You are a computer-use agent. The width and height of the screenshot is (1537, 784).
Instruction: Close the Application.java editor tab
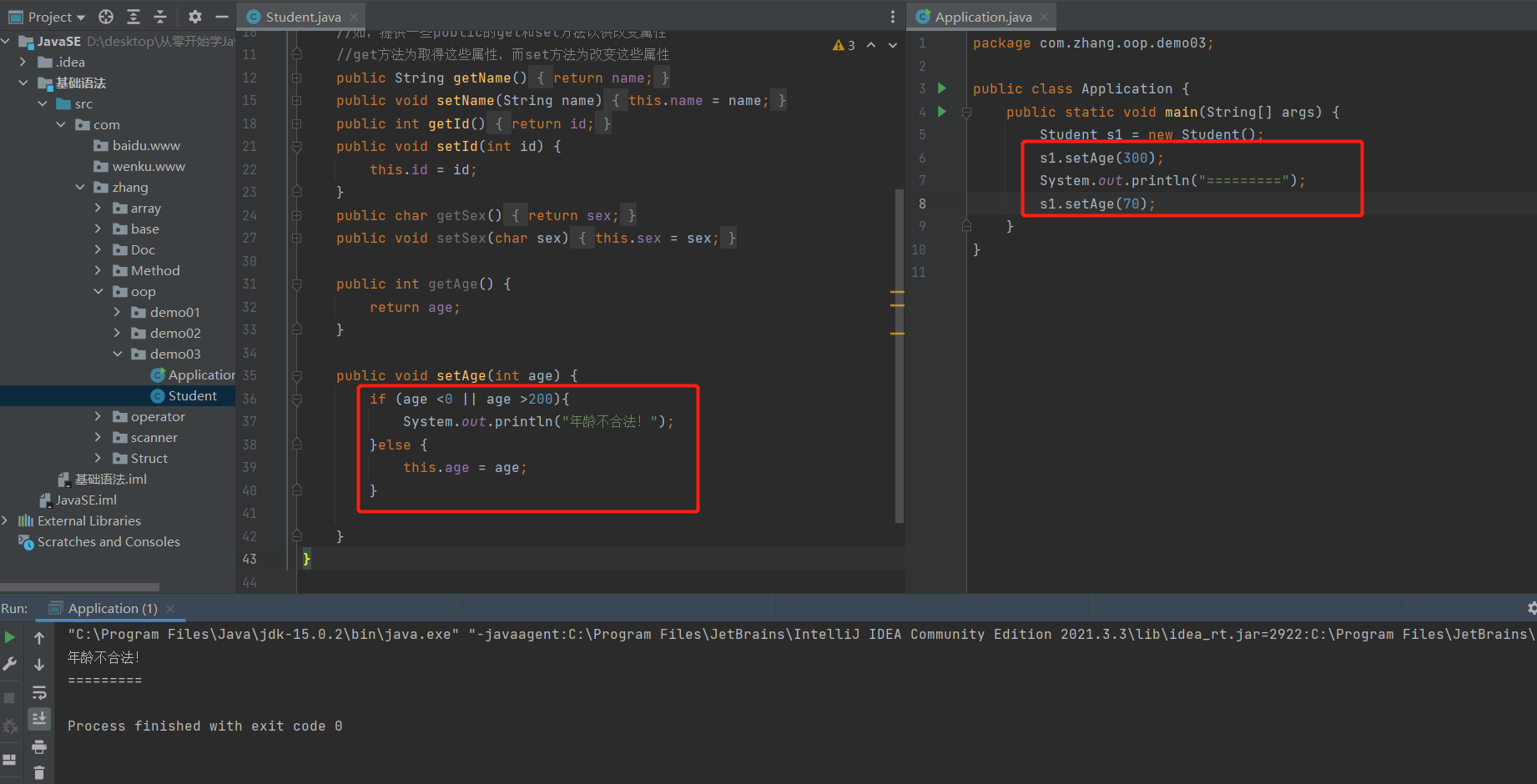(x=1044, y=17)
